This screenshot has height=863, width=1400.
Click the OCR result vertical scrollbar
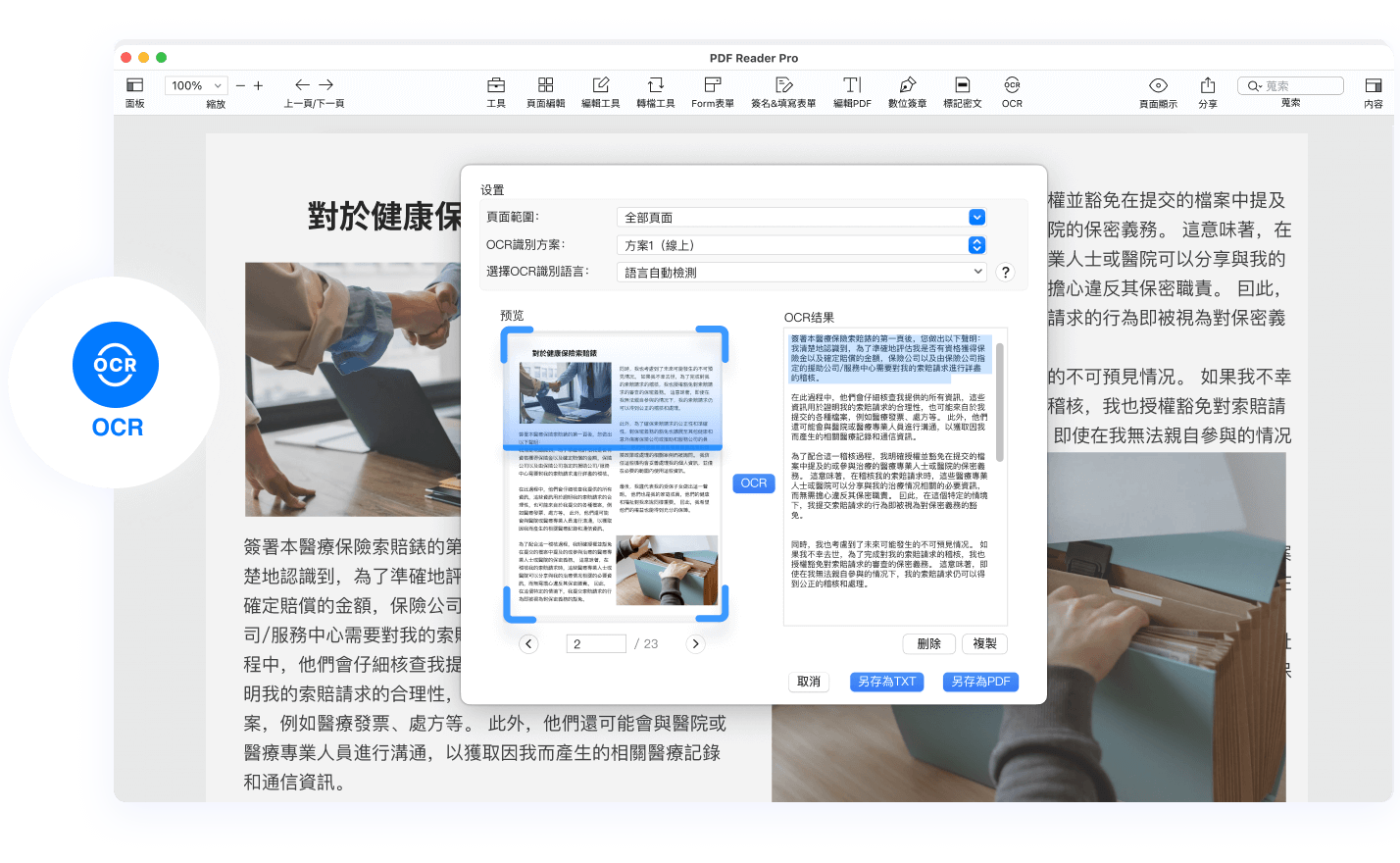[1000, 402]
